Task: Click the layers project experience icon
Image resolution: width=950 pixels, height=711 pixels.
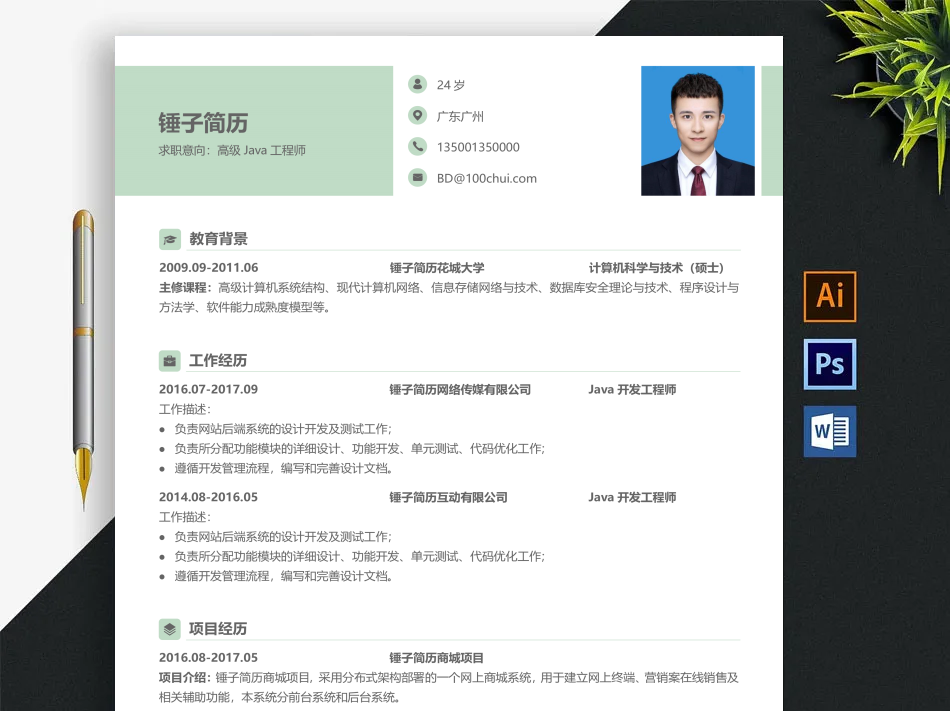Action: click(170, 629)
